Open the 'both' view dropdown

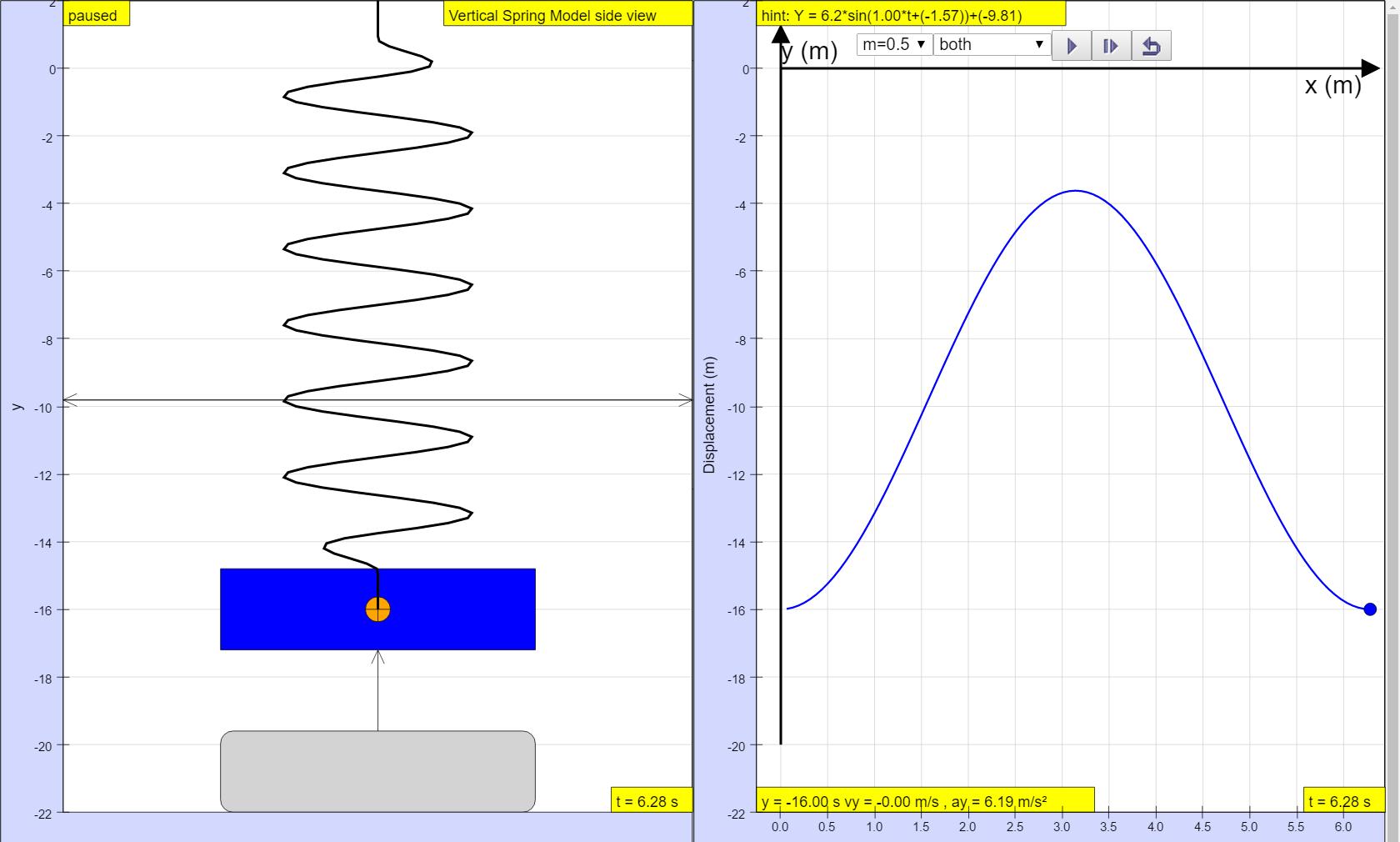pyautogui.click(x=992, y=45)
